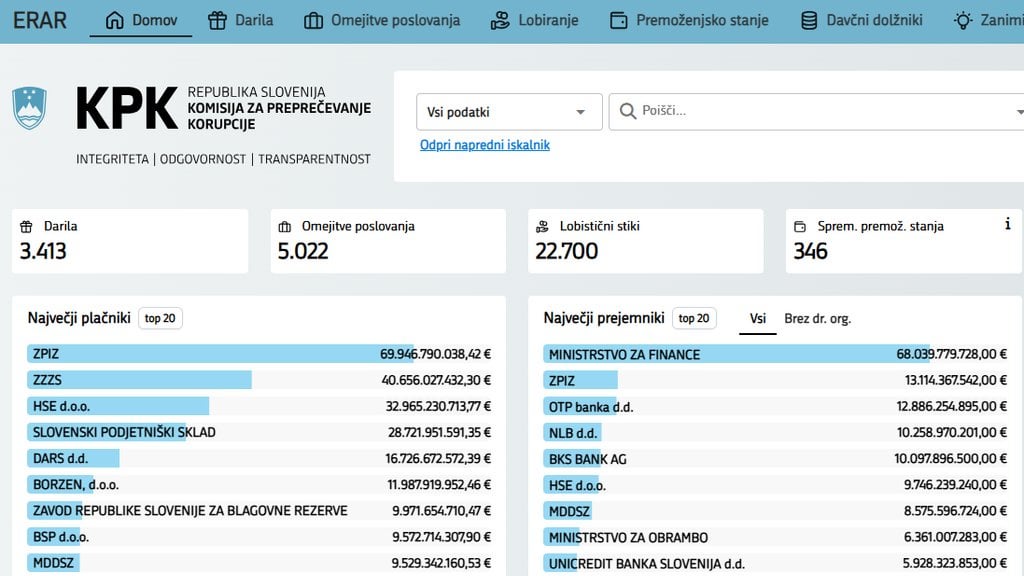Screen dimensions: 1024x576
Task: Select DARS d.d. payer row
Action: (x=259, y=458)
